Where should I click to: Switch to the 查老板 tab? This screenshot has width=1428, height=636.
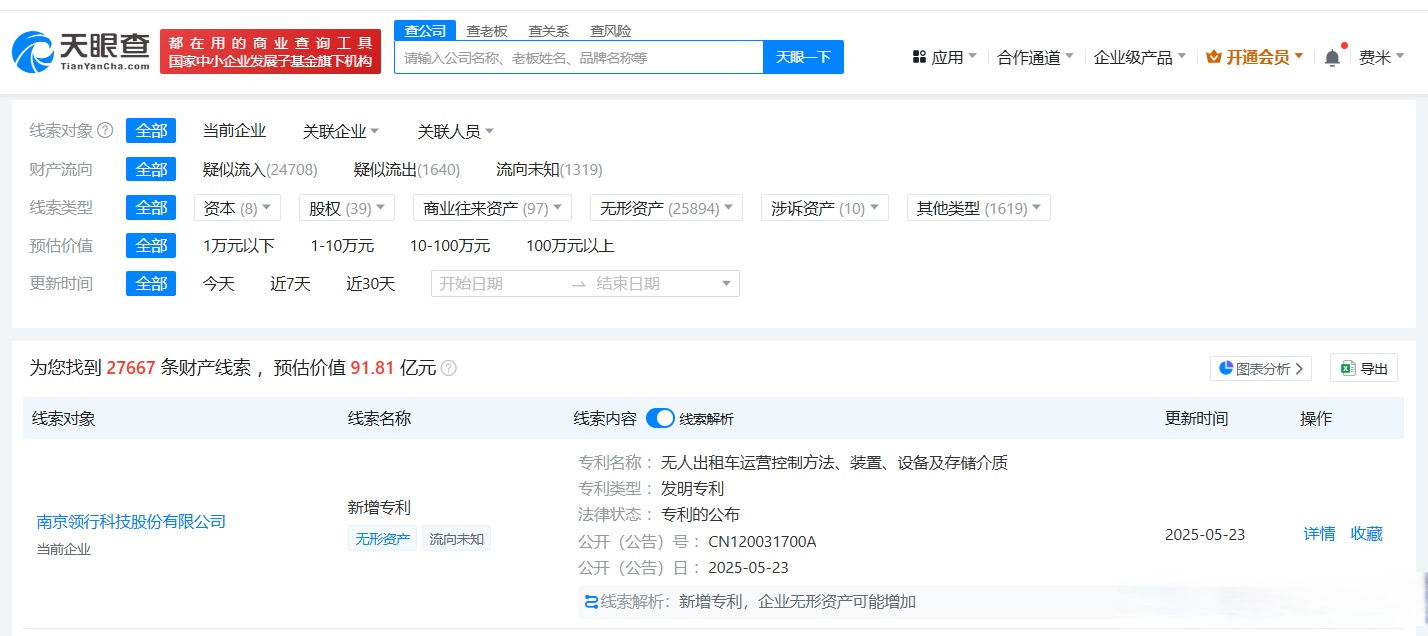485,30
